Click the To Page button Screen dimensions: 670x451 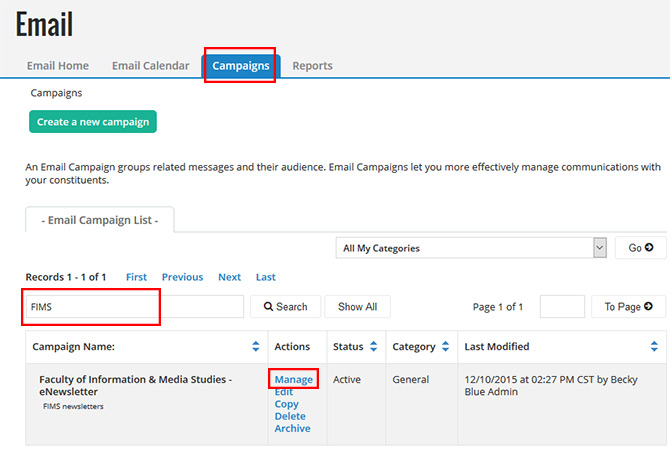click(x=628, y=307)
